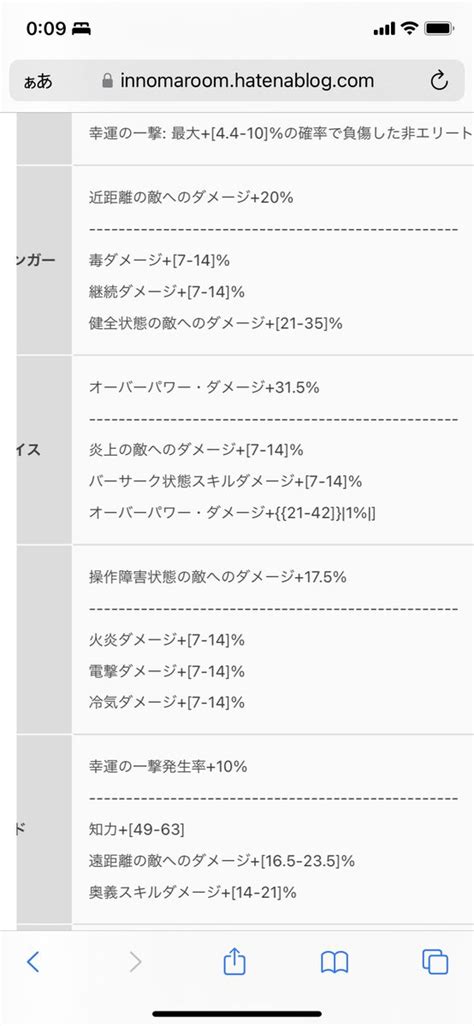Show all open tabs icon
The image size is (474, 1026).
435,961
